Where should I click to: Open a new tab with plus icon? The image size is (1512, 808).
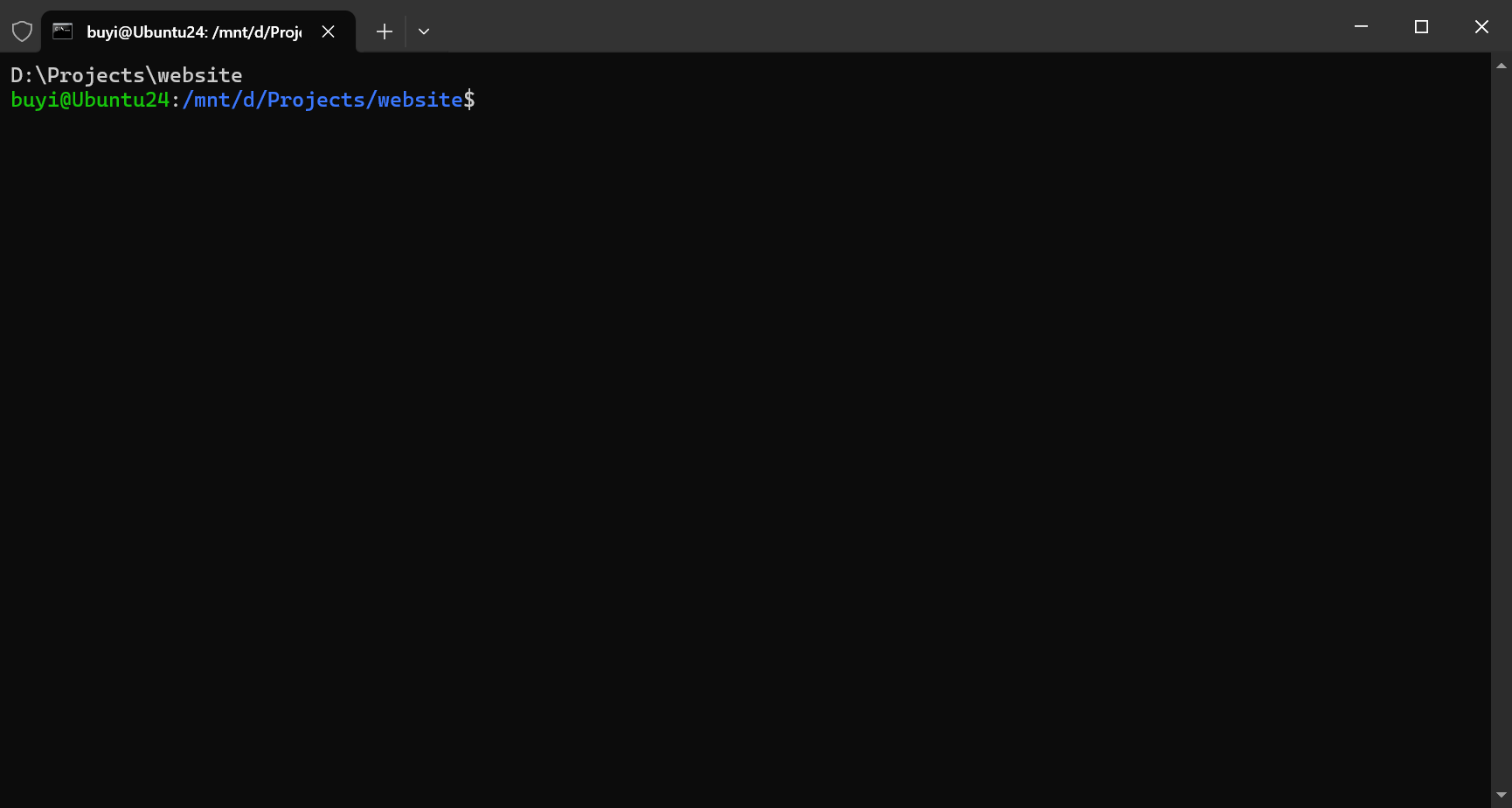pos(385,31)
